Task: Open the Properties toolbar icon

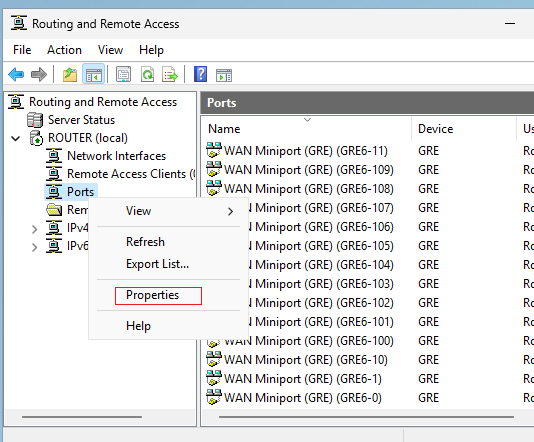Action: coord(123,75)
